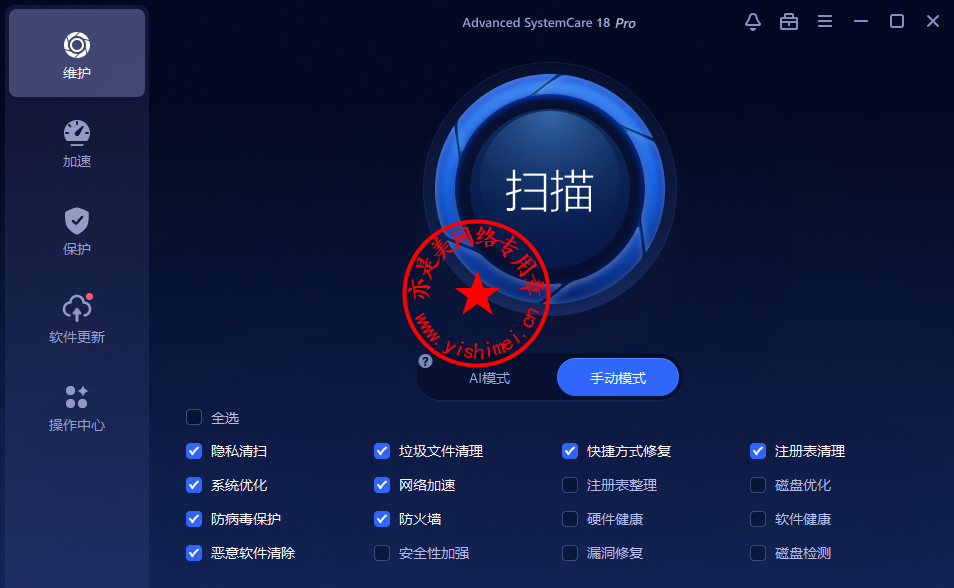954x588 pixels.
Task: Switch to 手动模式 tab
Action: tap(618, 377)
